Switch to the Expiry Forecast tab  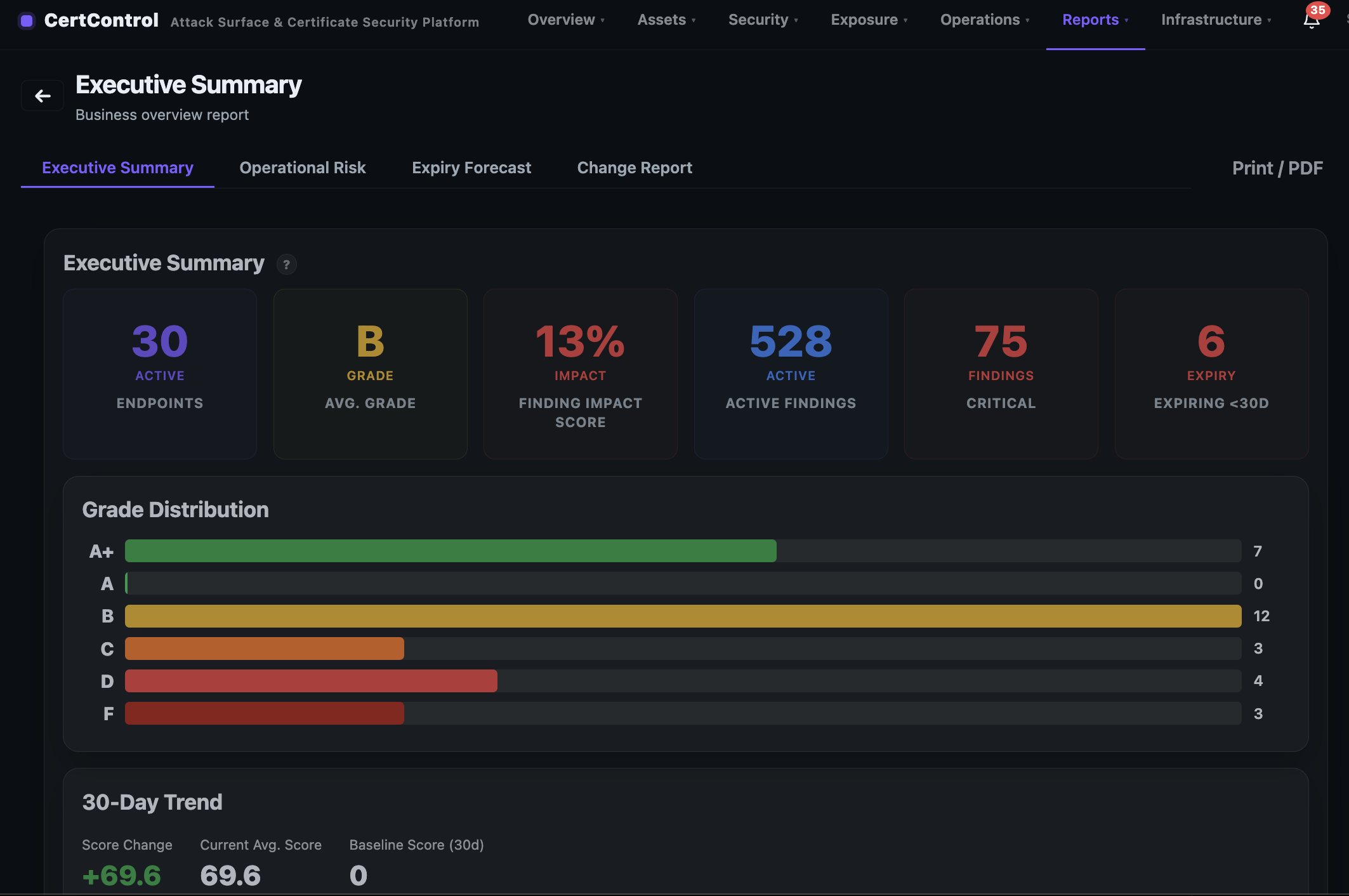pyautogui.click(x=471, y=168)
